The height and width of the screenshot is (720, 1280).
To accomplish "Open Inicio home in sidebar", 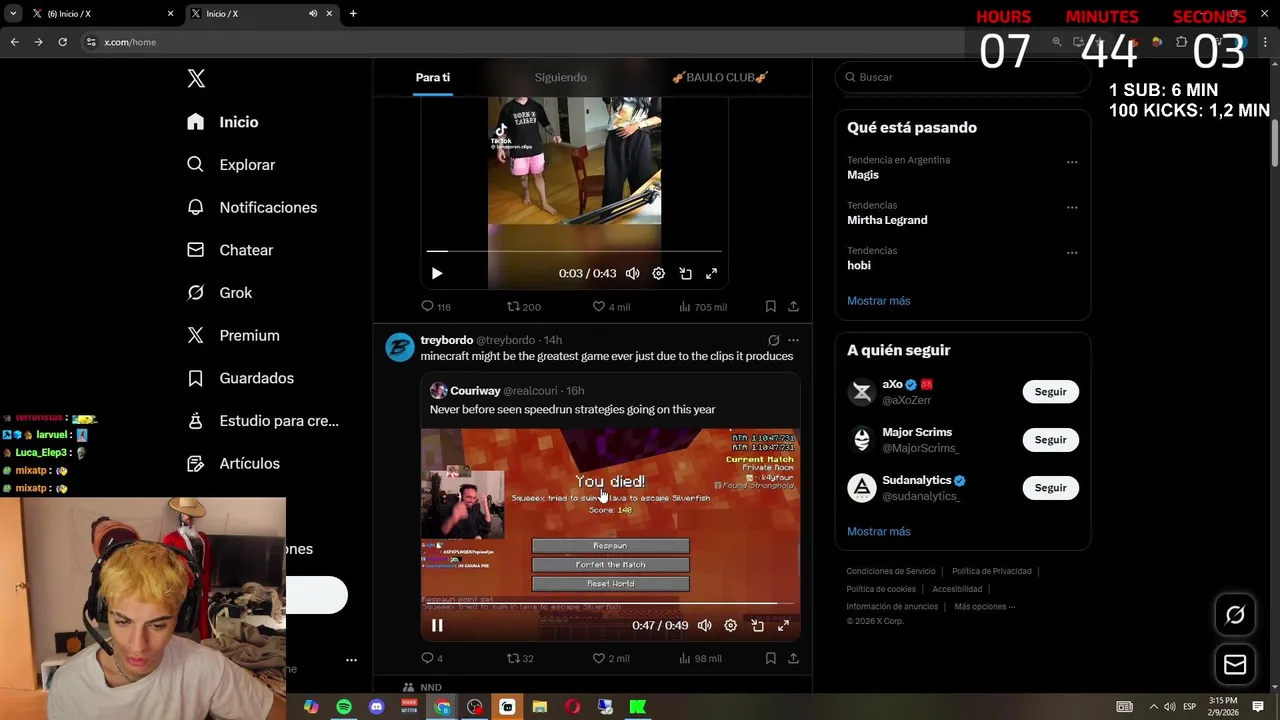I will [x=223, y=122].
